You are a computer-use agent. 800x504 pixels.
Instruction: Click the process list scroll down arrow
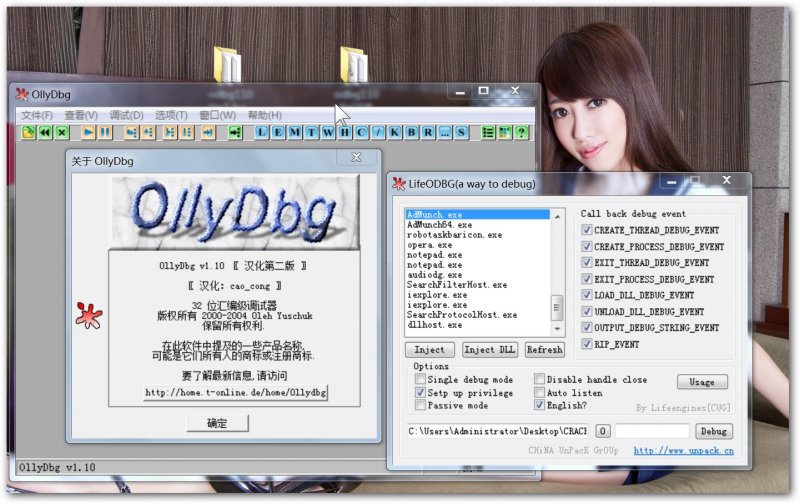point(557,329)
